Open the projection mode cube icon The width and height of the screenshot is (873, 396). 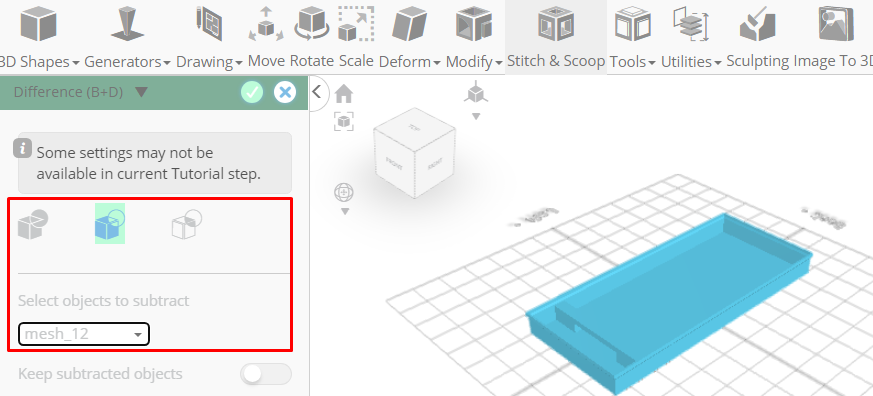475,92
